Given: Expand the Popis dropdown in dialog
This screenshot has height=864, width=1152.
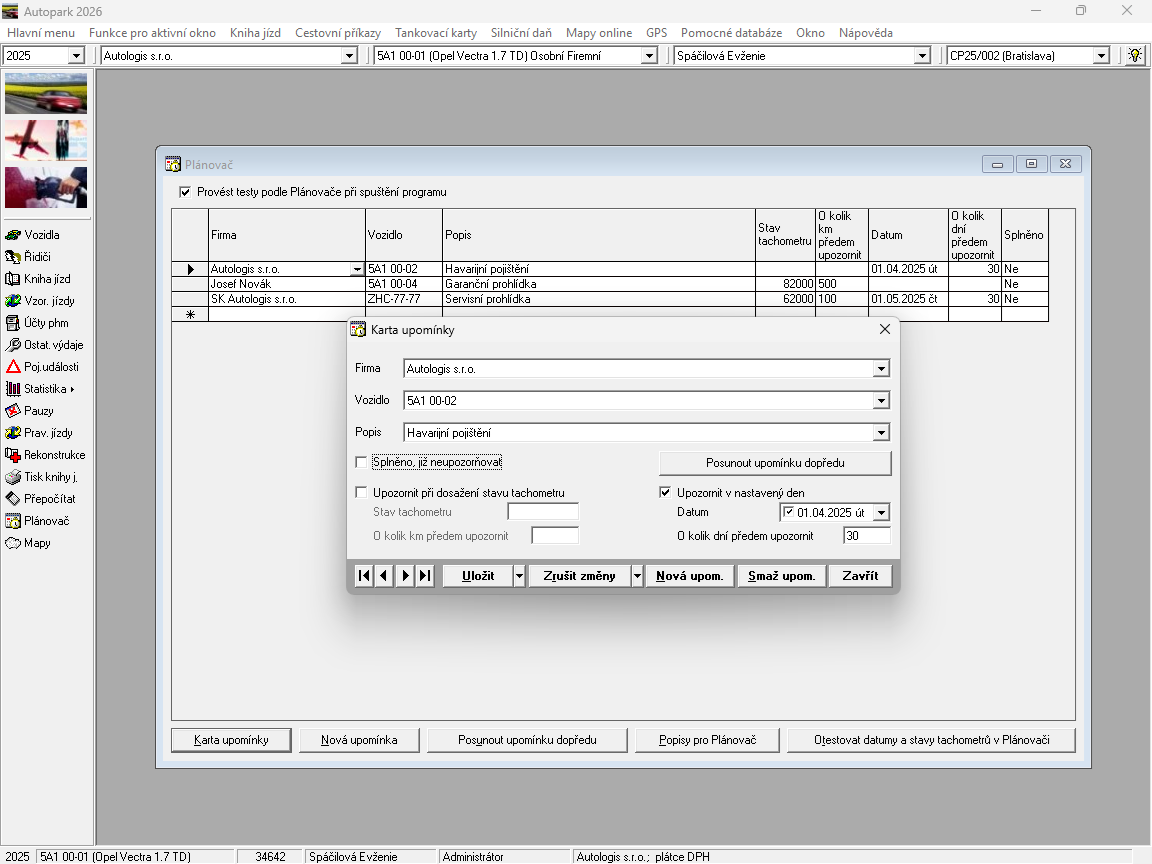Looking at the screenshot, I should point(880,433).
